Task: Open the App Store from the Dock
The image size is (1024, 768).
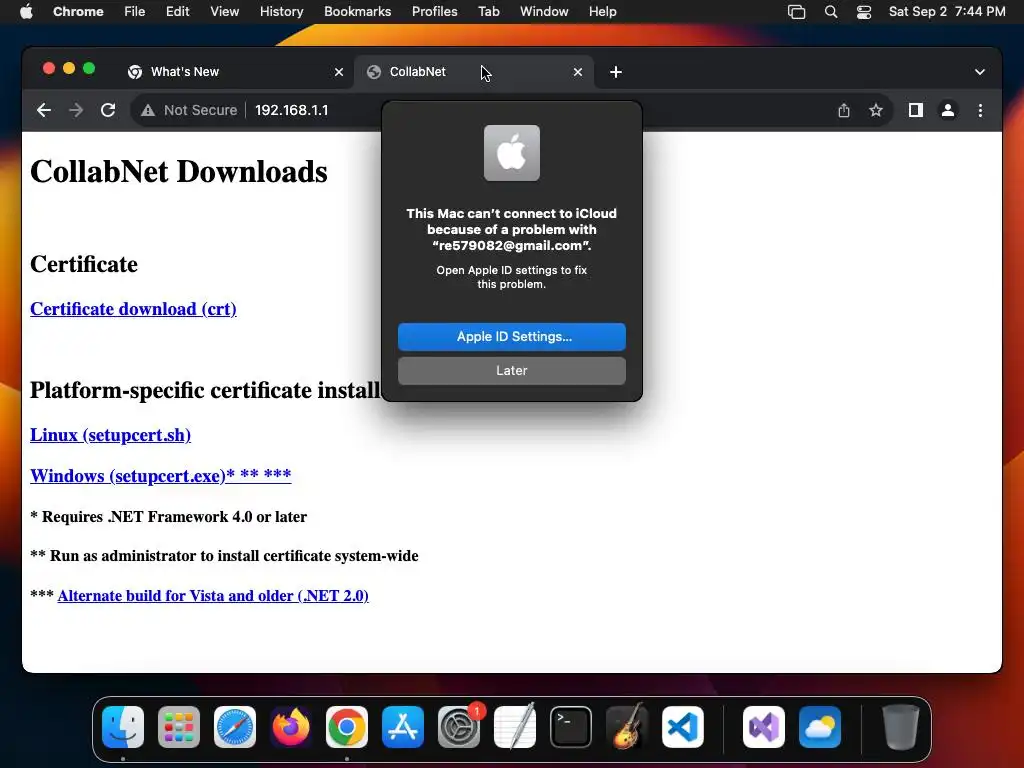Action: click(x=403, y=727)
